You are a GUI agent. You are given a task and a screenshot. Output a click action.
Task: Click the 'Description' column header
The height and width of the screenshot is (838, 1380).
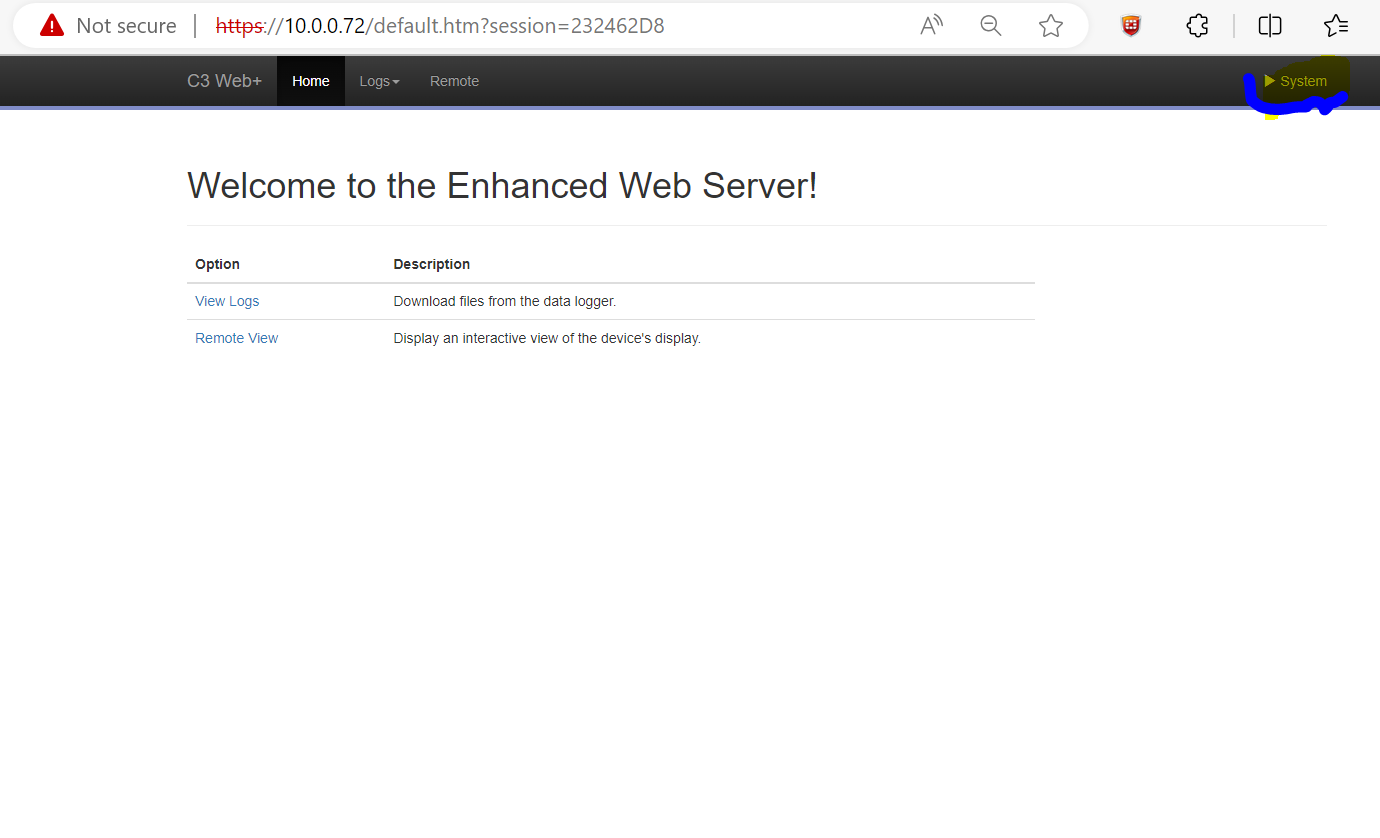[x=431, y=264]
